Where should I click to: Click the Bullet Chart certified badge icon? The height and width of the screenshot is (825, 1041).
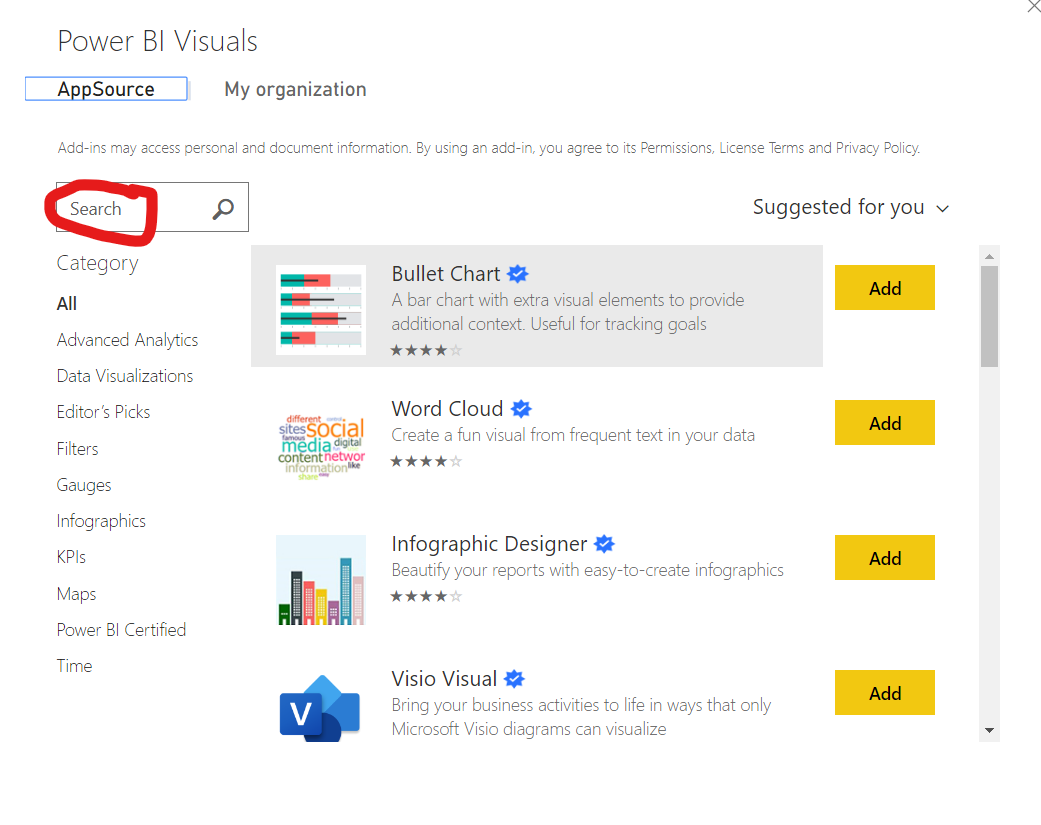(518, 273)
